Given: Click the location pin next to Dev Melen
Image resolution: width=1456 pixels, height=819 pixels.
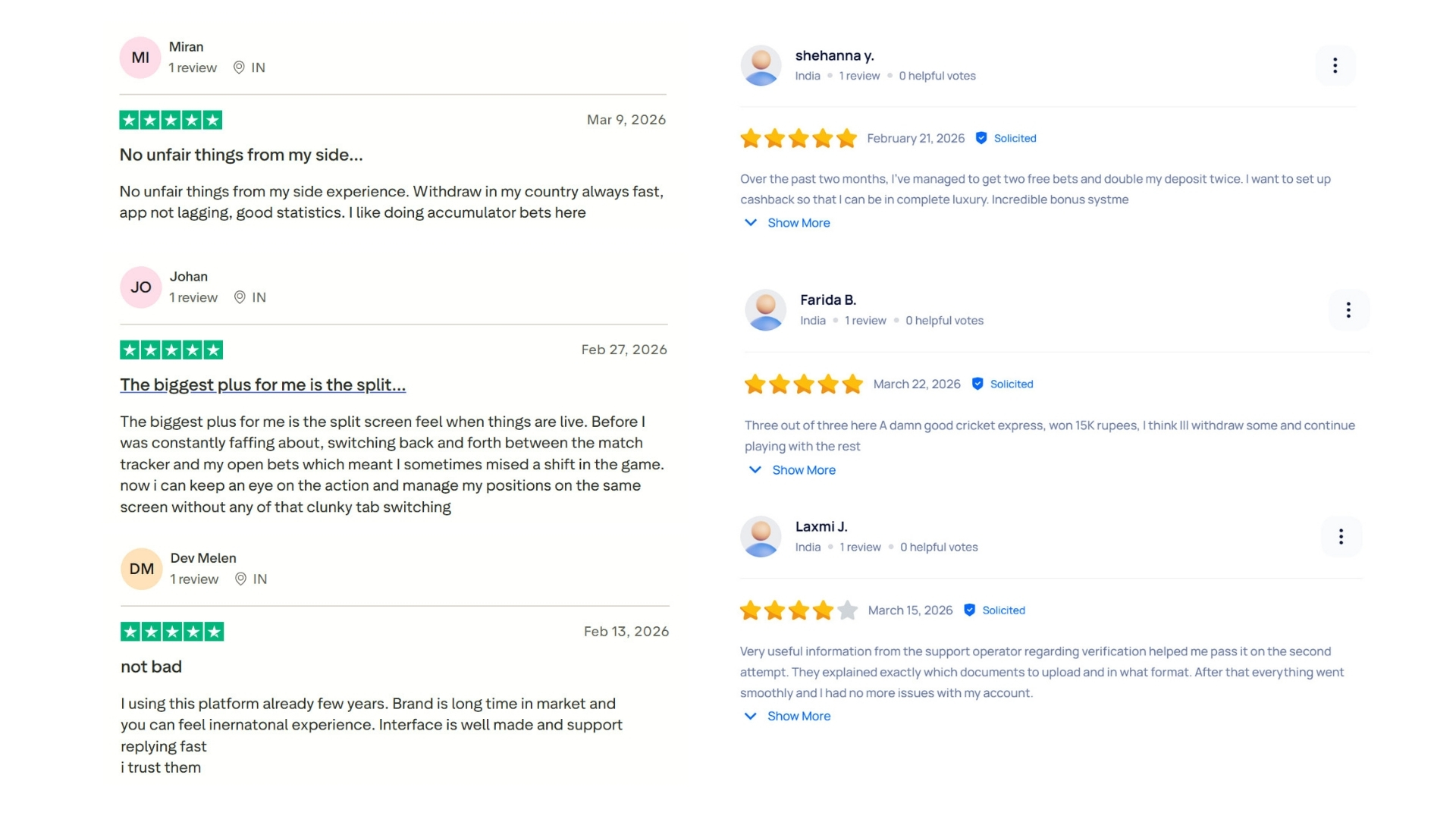Looking at the screenshot, I should pos(240,579).
